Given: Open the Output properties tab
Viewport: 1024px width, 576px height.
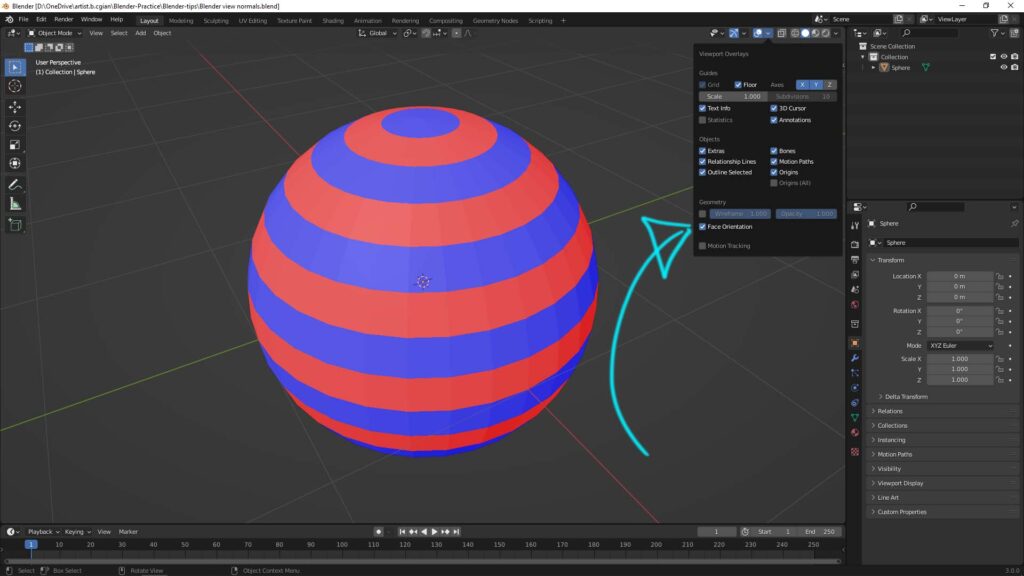Looking at the screenshot, I should pyautogui.click(x=855, y=260).
